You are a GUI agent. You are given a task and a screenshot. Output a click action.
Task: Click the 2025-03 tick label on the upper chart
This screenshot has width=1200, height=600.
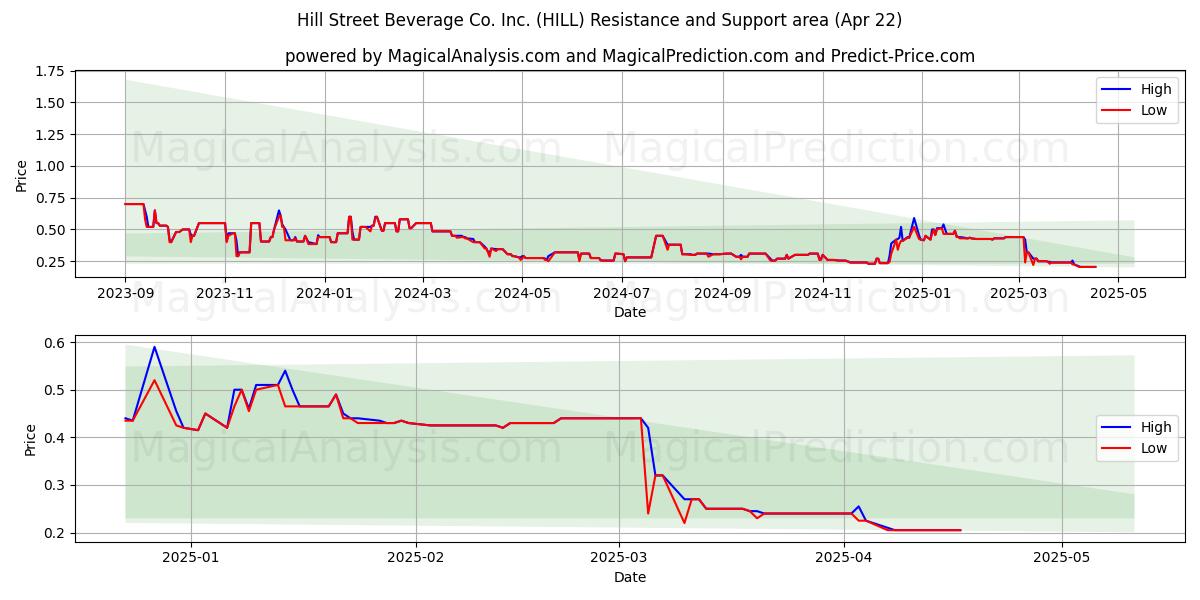[1019, 293]
